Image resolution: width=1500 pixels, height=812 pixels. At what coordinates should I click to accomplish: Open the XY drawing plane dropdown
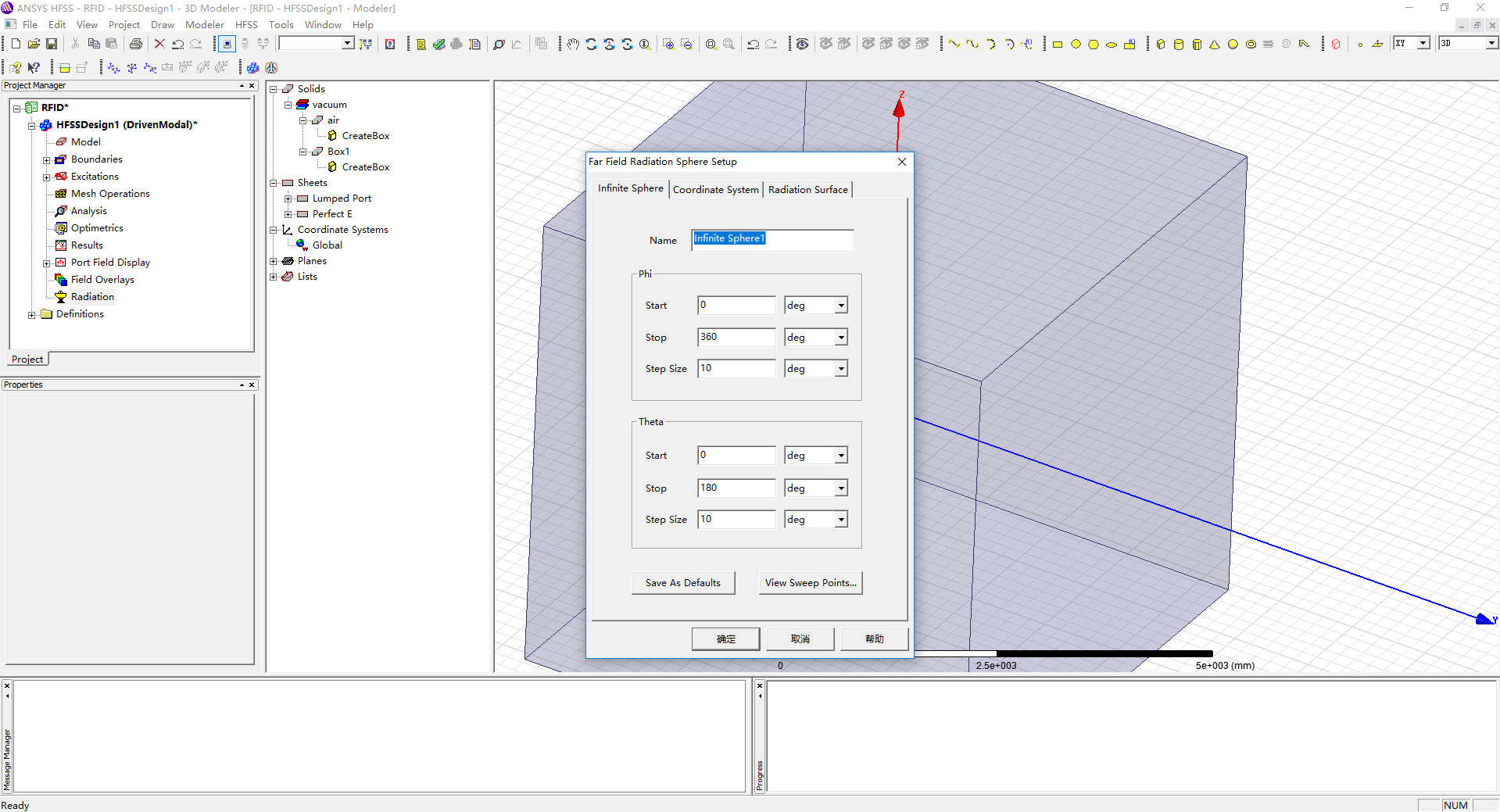tap(1423, 43)
